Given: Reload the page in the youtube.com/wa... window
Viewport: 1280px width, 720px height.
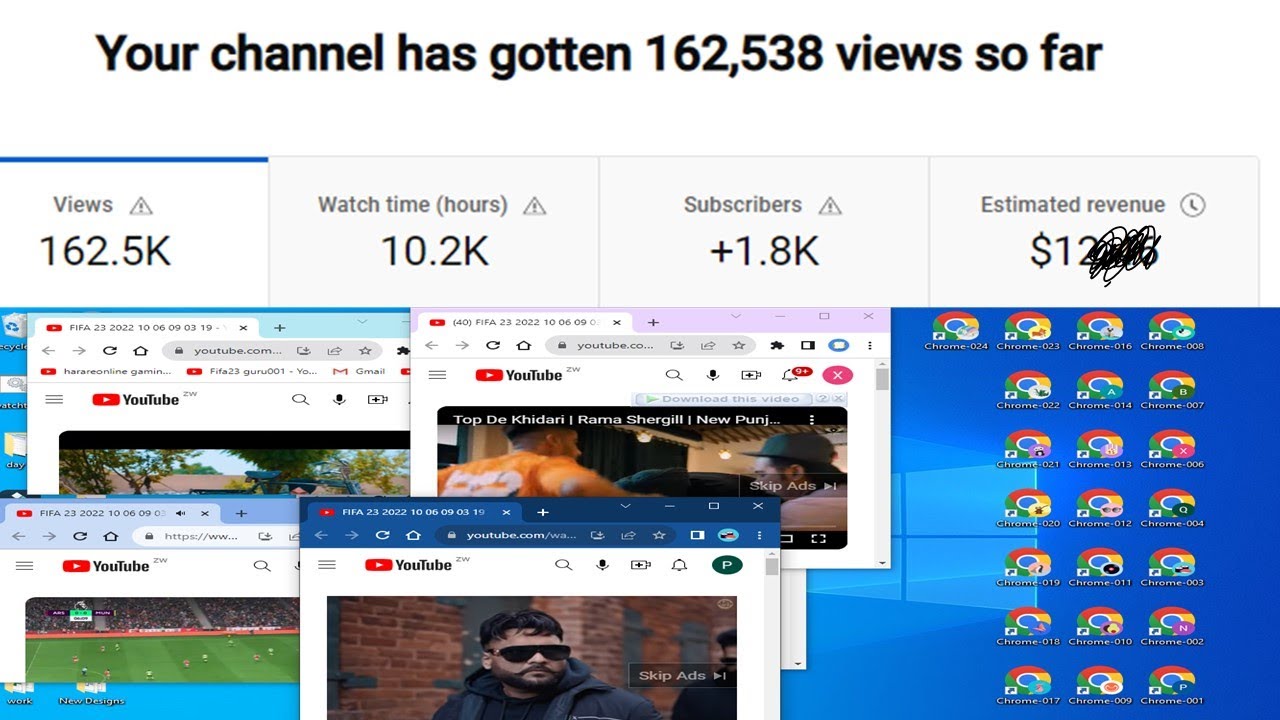Looking at the screenshot, I should point(382,535).
